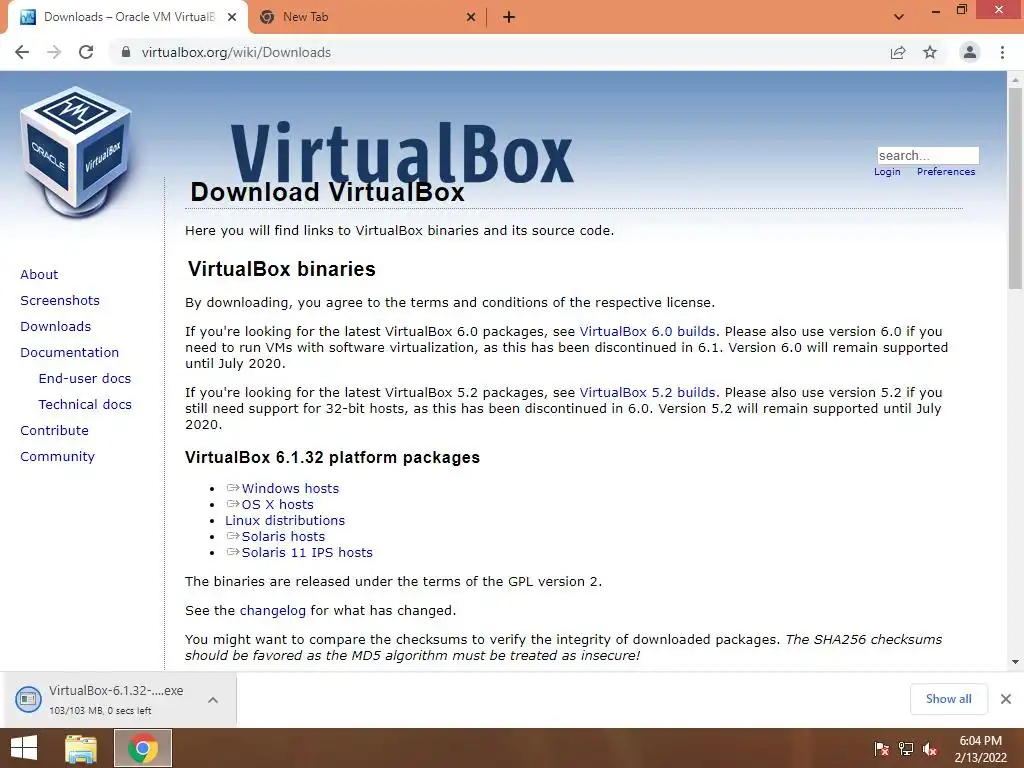Close the downloads bar with the X
Viewport: 1024px width, 768px height.
1006,699
